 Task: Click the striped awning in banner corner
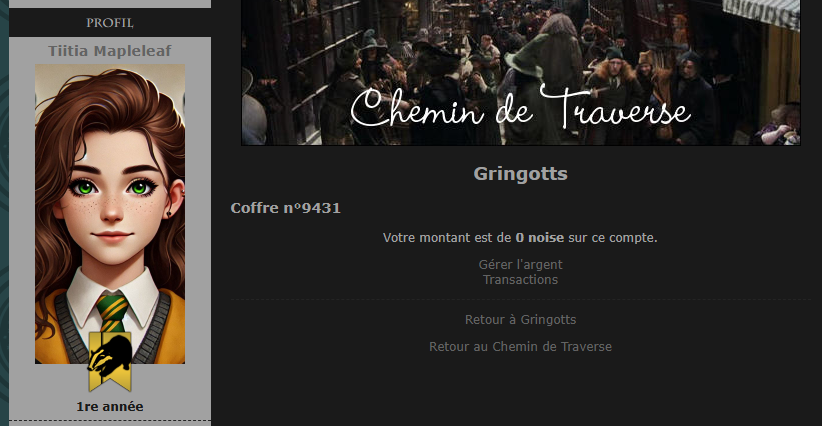[x=761, y=12]
